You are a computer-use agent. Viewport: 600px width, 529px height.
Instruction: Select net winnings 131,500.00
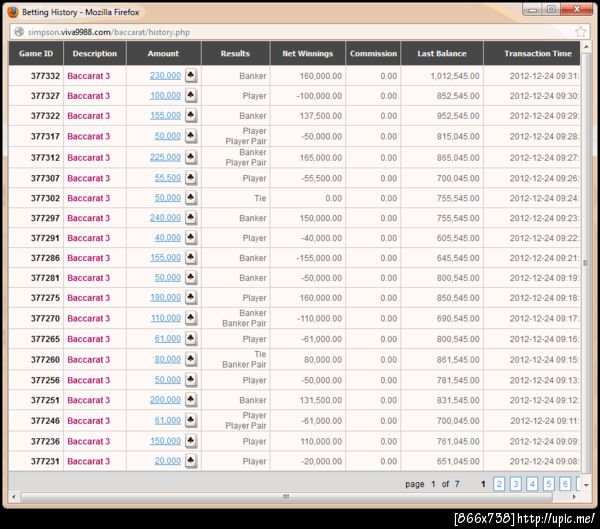point(321,400)
